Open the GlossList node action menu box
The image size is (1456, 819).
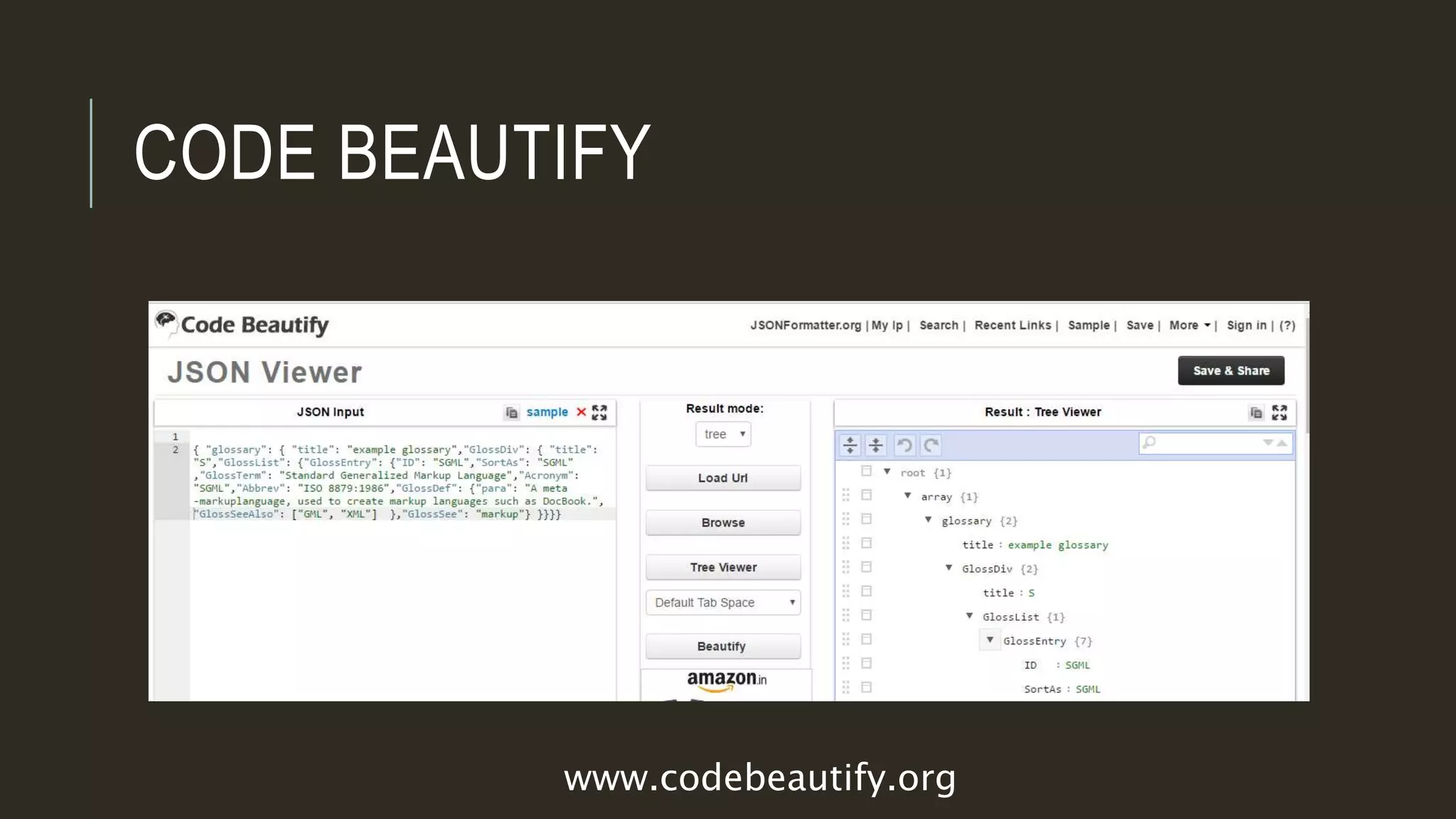tap(866, 615)
